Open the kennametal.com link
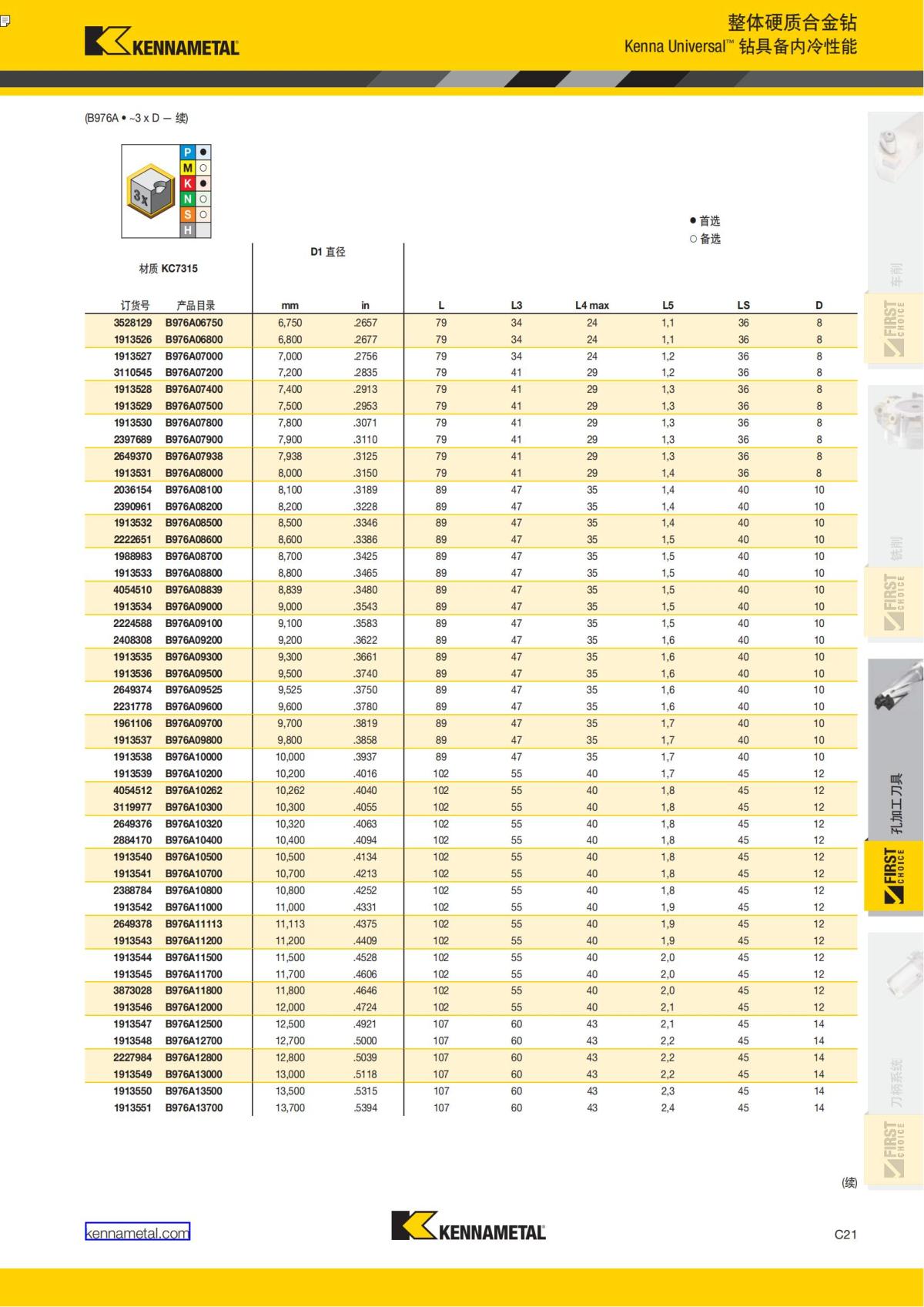 pyautogui.click(x=137, y=1232)
